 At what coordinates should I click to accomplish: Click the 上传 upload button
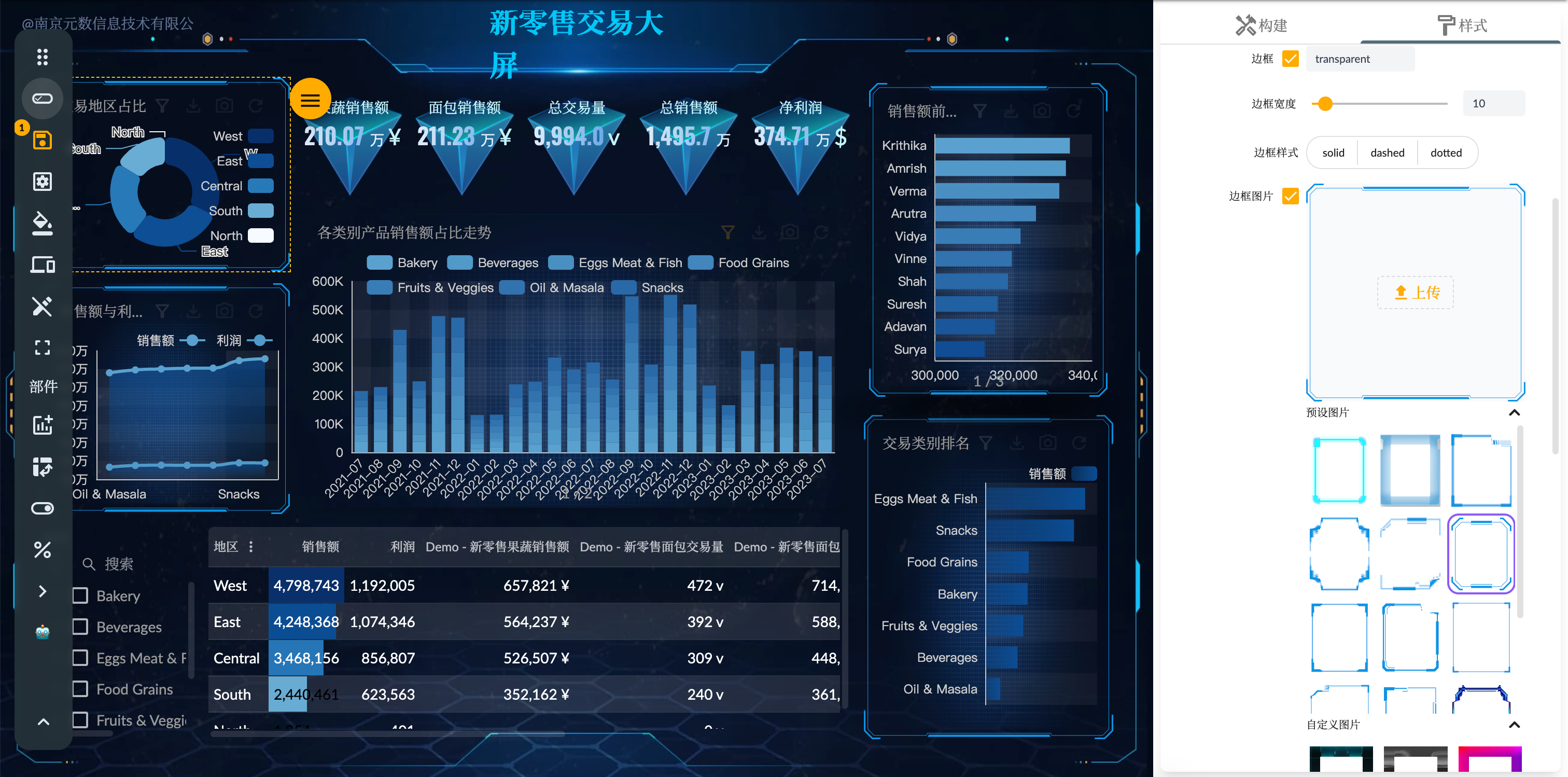click(1414, 292)
